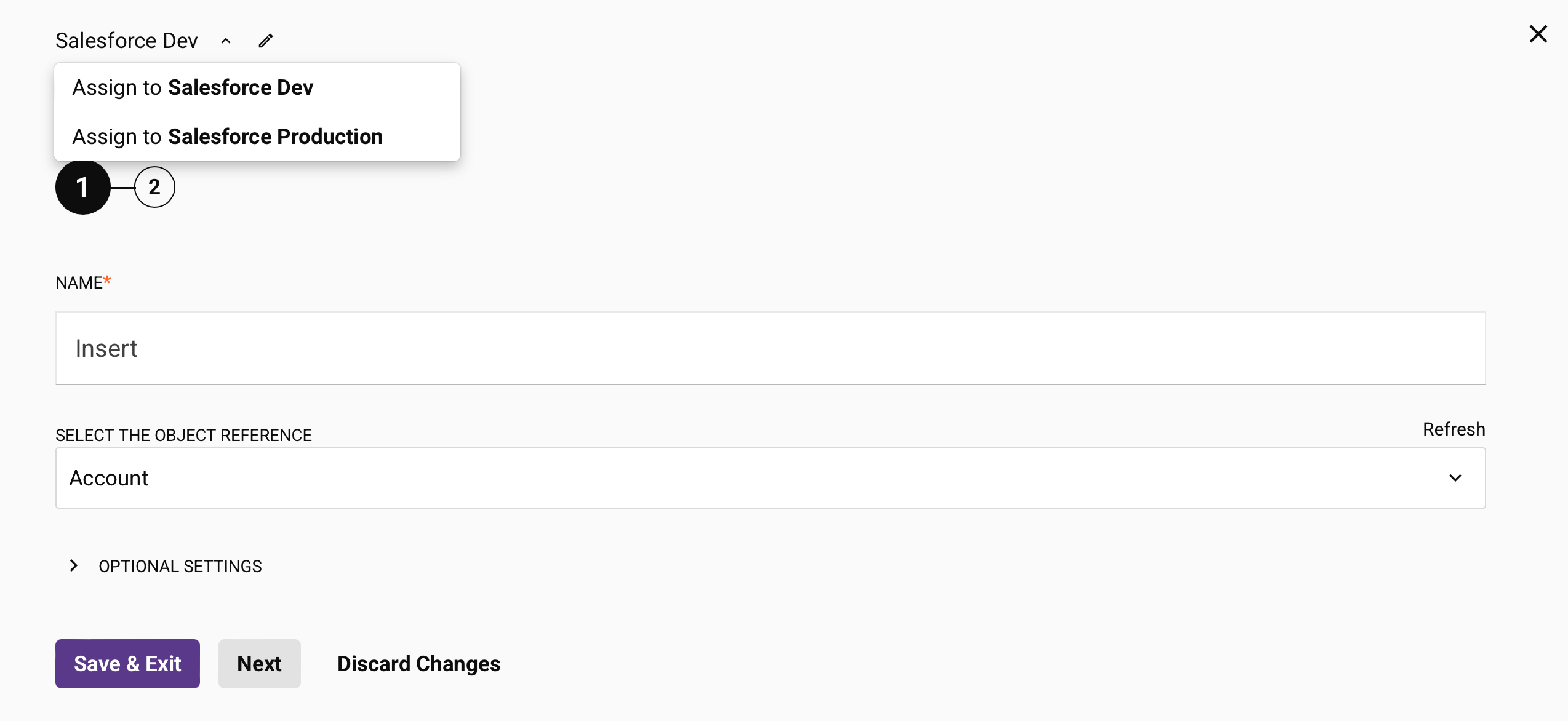Jump to step 2 circle in the wizard

tap(154, 187)
